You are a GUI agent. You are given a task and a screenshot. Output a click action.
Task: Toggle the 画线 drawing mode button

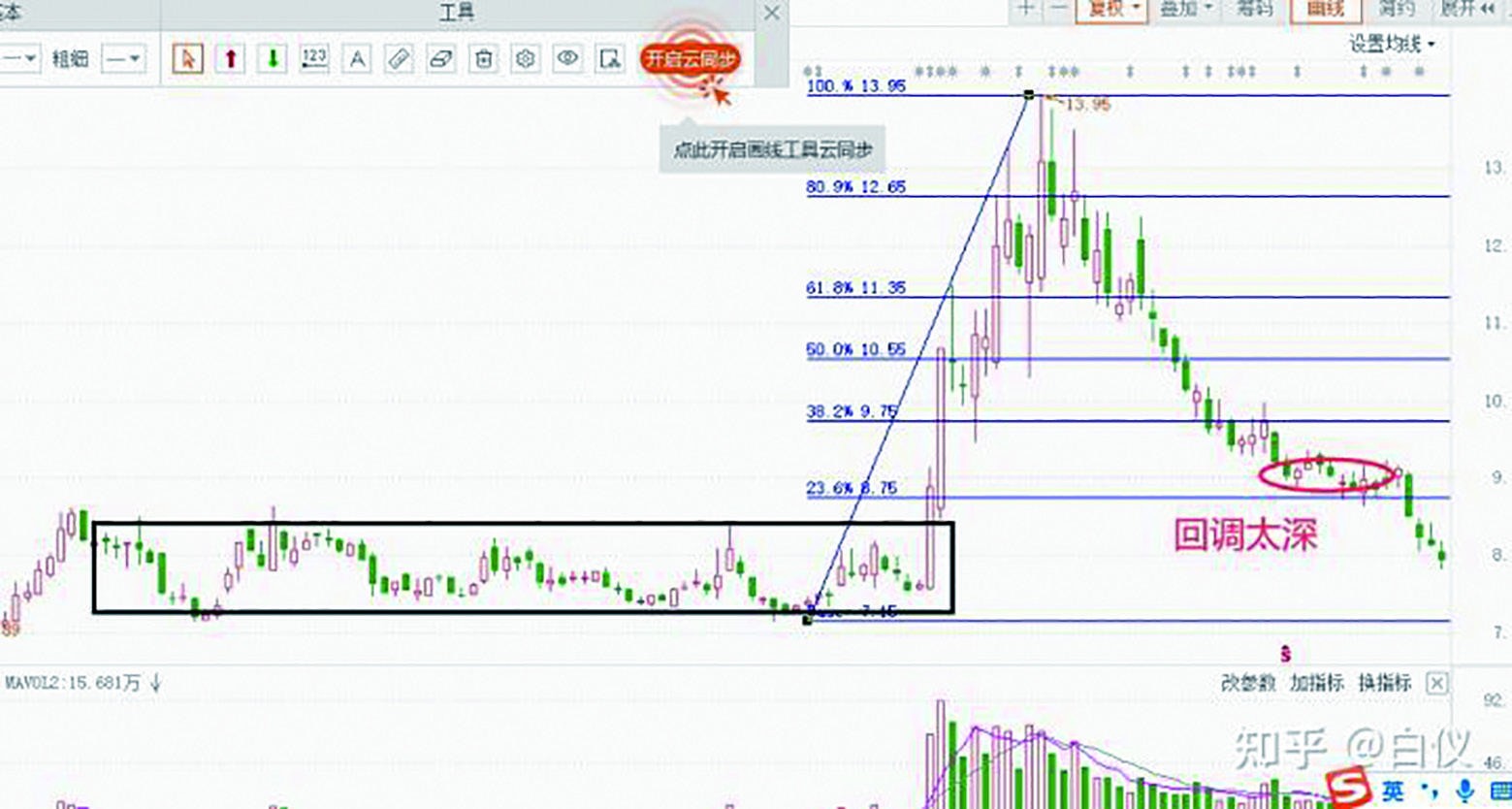(x=1325, y=9)
